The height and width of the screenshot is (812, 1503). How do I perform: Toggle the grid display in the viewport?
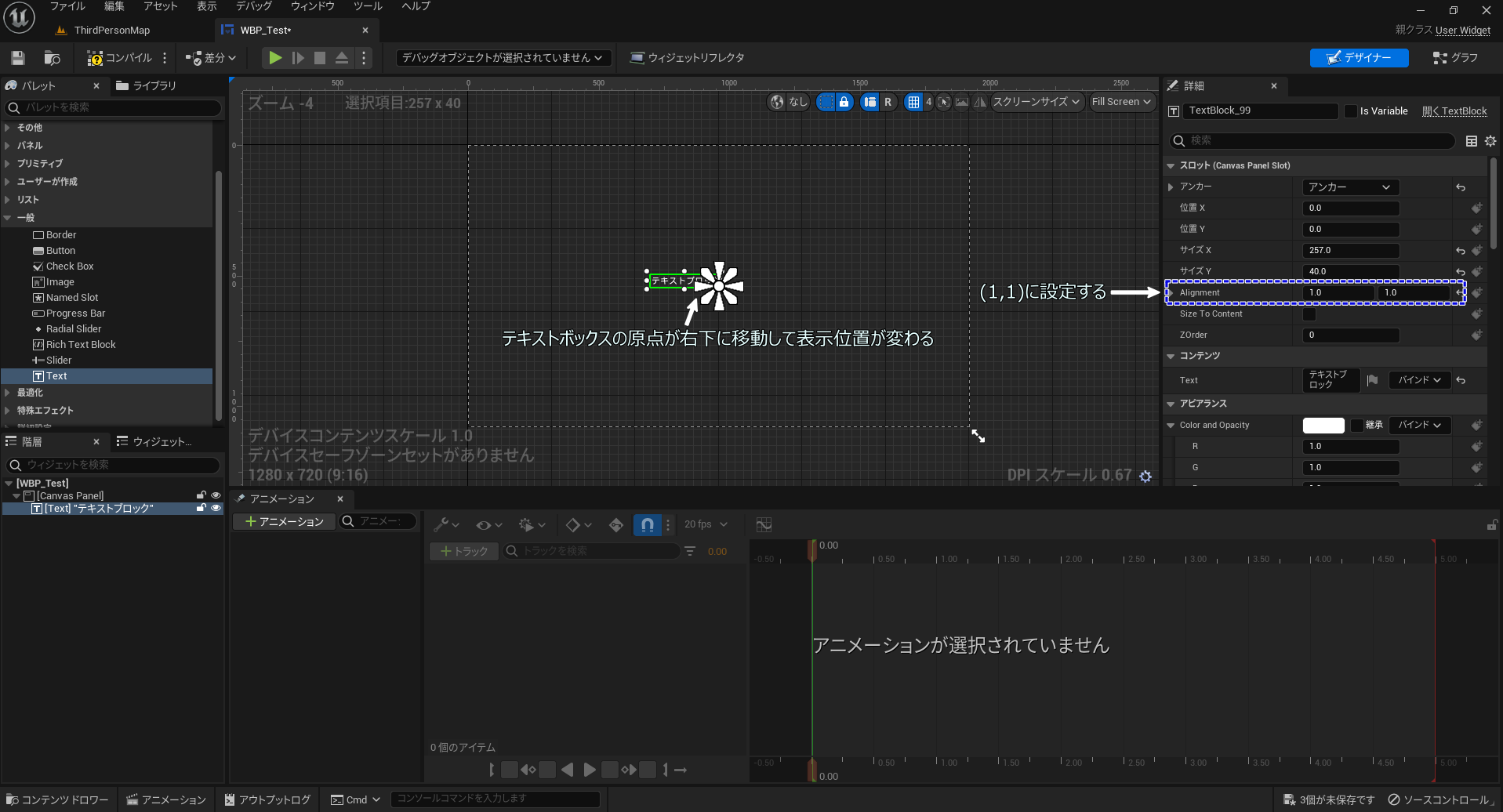(x=916, y=102)
